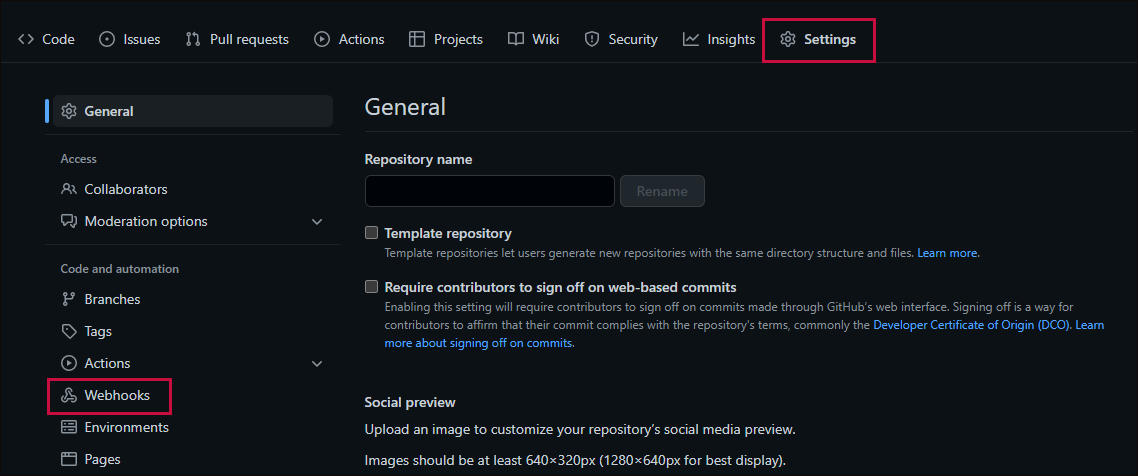Viewport: 1138px width, 476px height.
Task: Open the Learn more link for template repositories
Action: click(x=947, y=253)
